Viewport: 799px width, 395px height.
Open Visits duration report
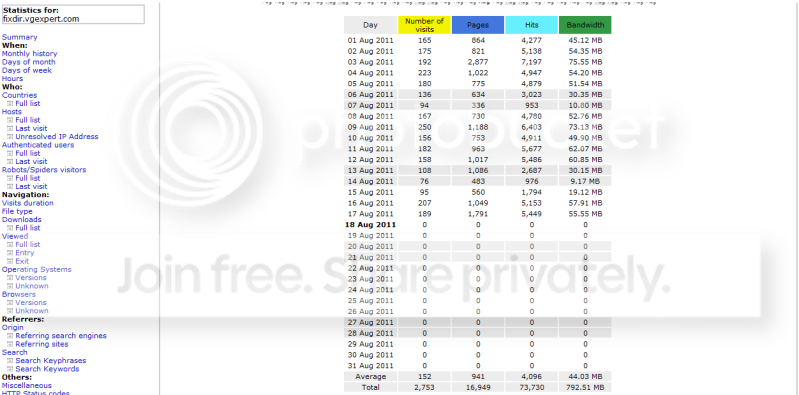[28, 203]
